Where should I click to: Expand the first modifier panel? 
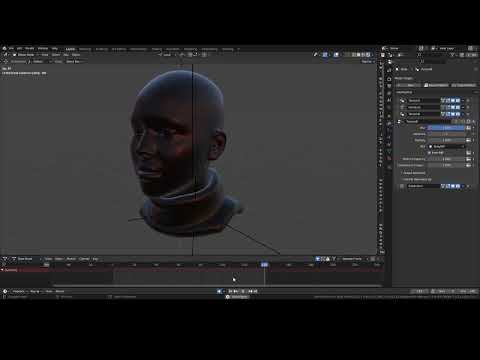tap(398, 100)
